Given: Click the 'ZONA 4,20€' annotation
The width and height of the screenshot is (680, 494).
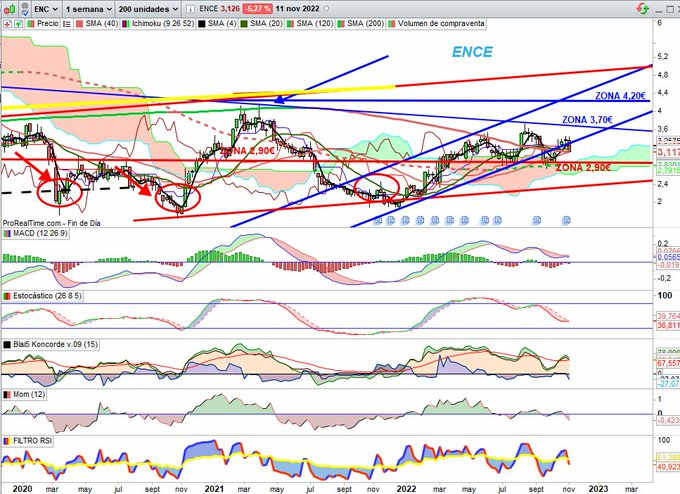Looking at the screenshot, I should (x=620, y=96).
